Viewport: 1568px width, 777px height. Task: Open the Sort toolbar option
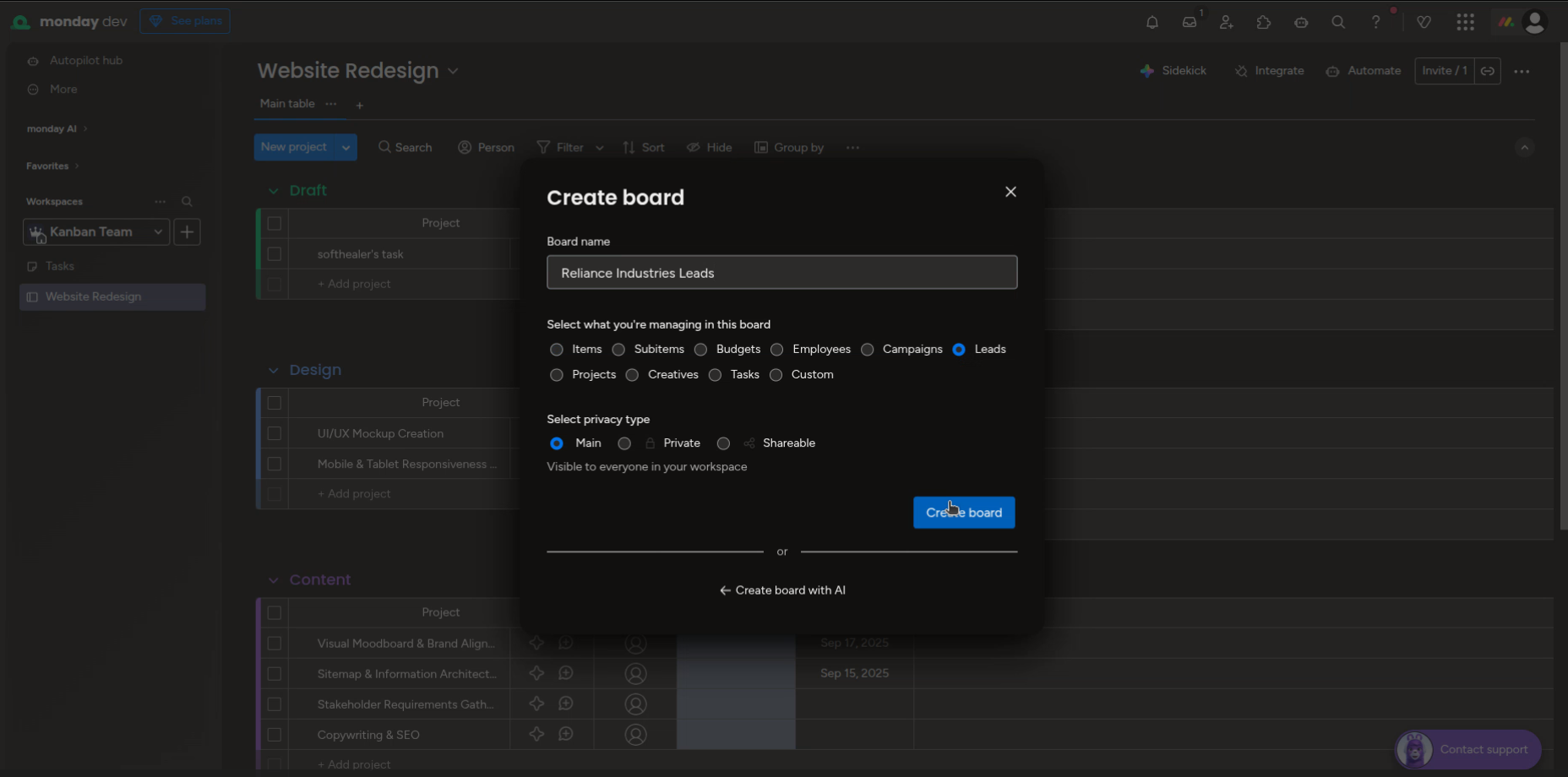[x=644, y=148]
